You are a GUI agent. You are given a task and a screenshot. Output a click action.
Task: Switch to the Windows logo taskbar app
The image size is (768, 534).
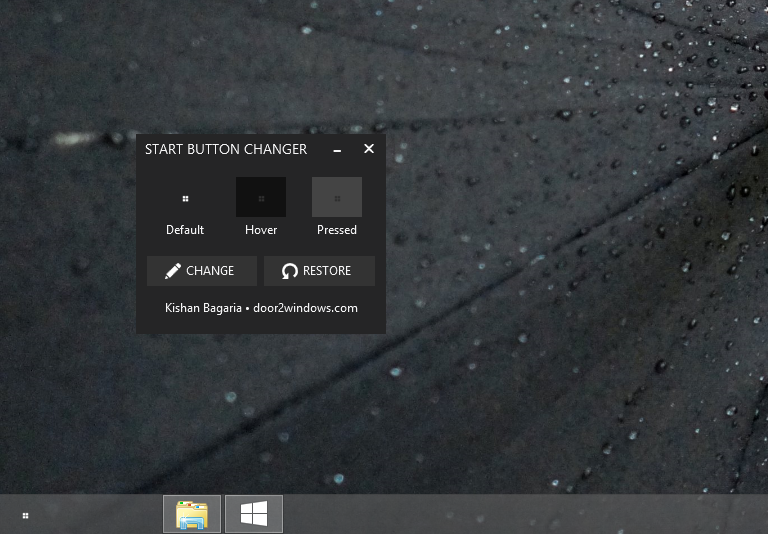(254, 514)
